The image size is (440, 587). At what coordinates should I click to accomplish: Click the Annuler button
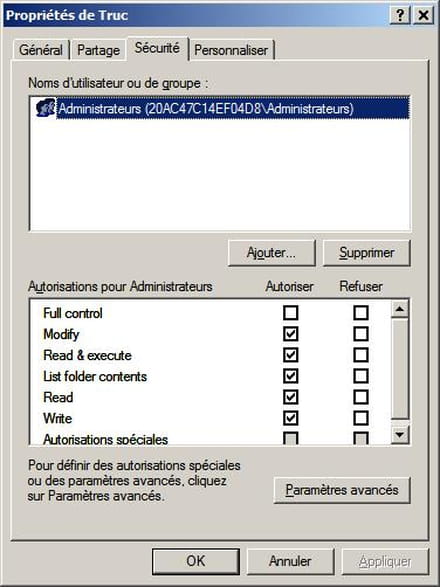pyautogui.click(x=290, y=561)
